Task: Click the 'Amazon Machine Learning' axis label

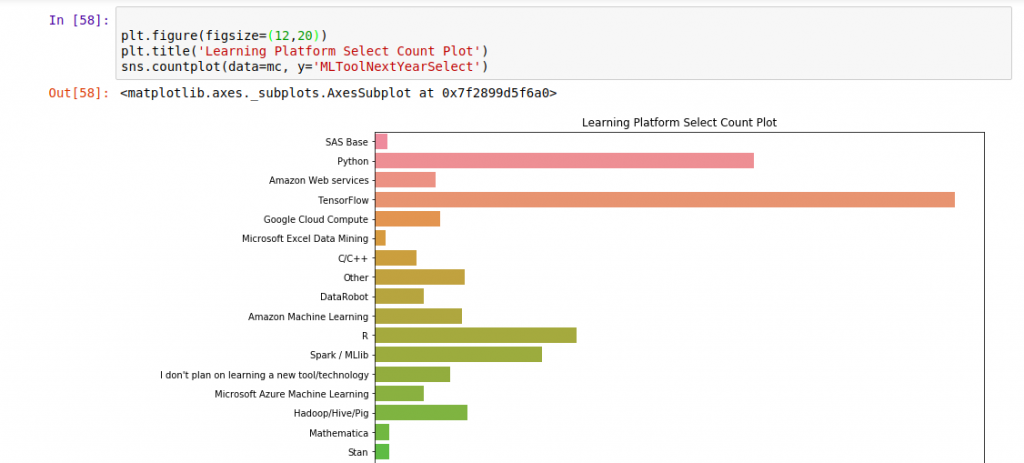Action: [x=308, y=317]
